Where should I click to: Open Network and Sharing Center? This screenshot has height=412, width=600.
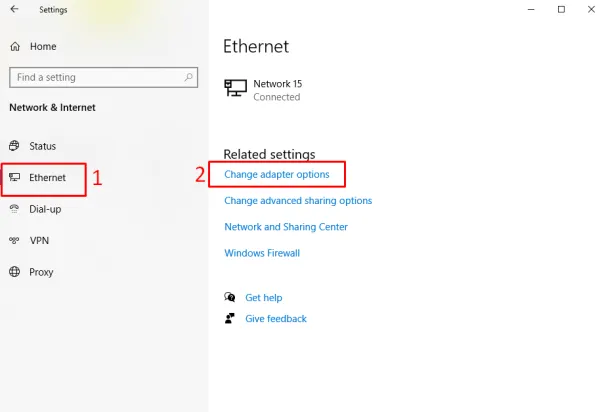pos(286,227)
